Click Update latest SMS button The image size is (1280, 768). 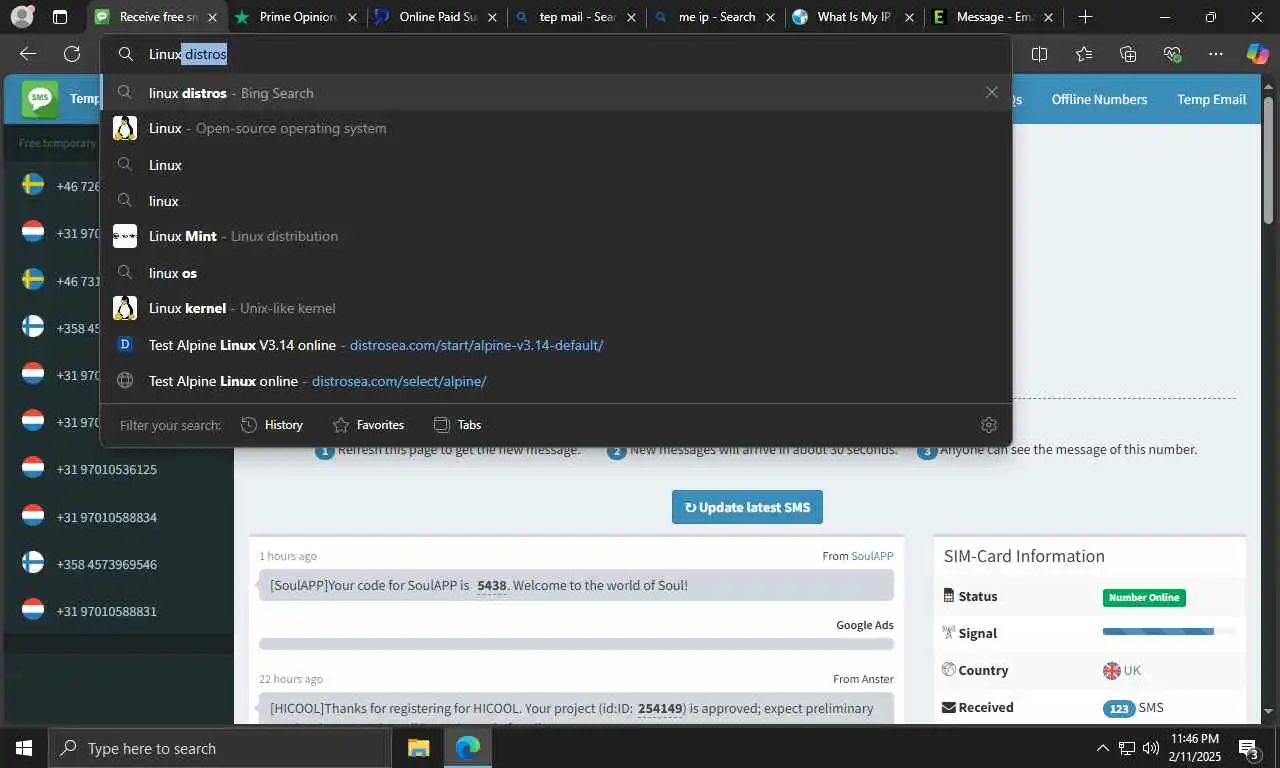(x=747, y=507)
